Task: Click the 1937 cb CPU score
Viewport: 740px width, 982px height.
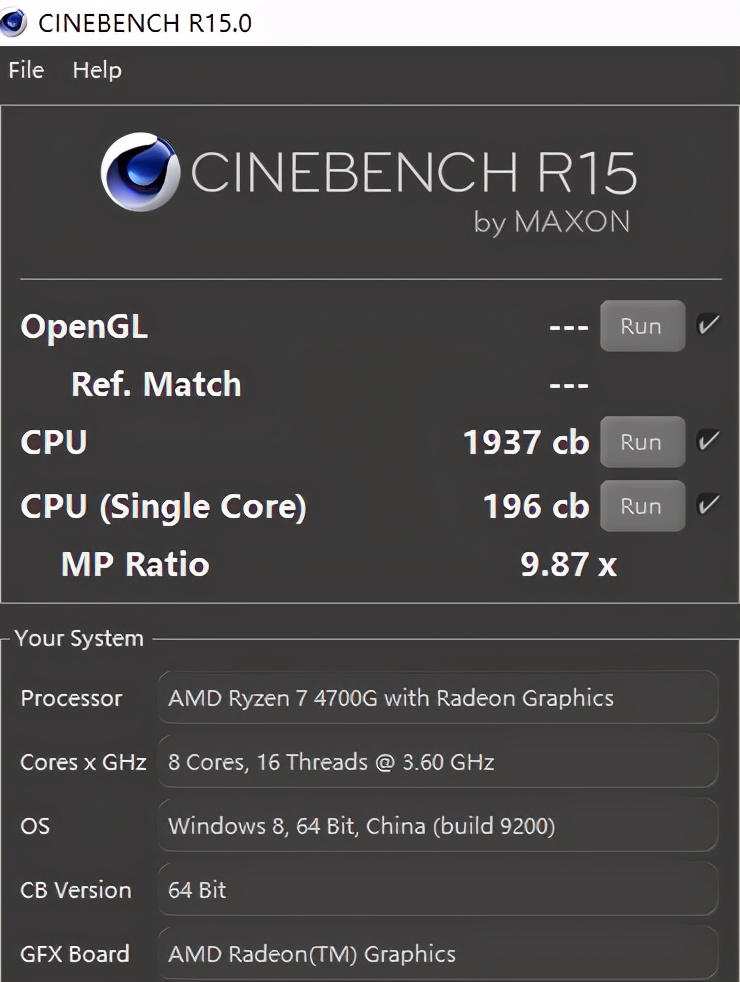Action: tap(526, 442)
